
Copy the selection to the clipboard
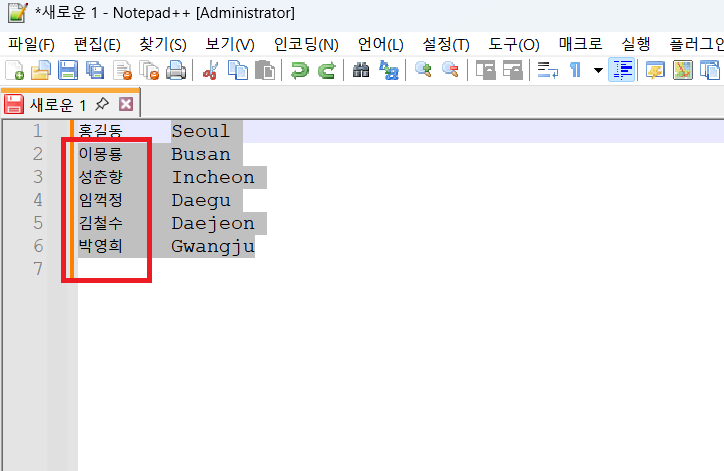238,71
